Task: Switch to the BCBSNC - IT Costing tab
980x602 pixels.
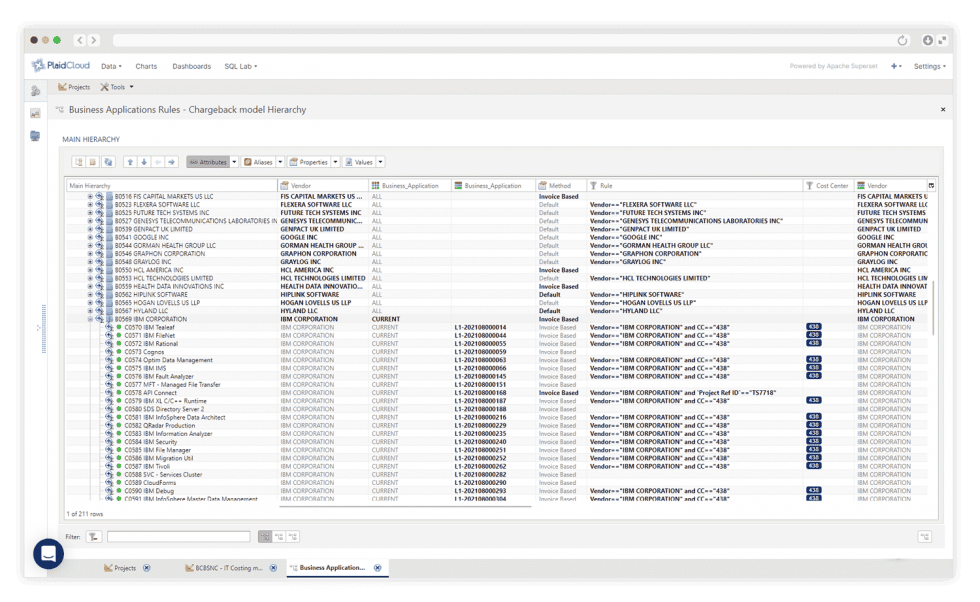Action: 224,568
